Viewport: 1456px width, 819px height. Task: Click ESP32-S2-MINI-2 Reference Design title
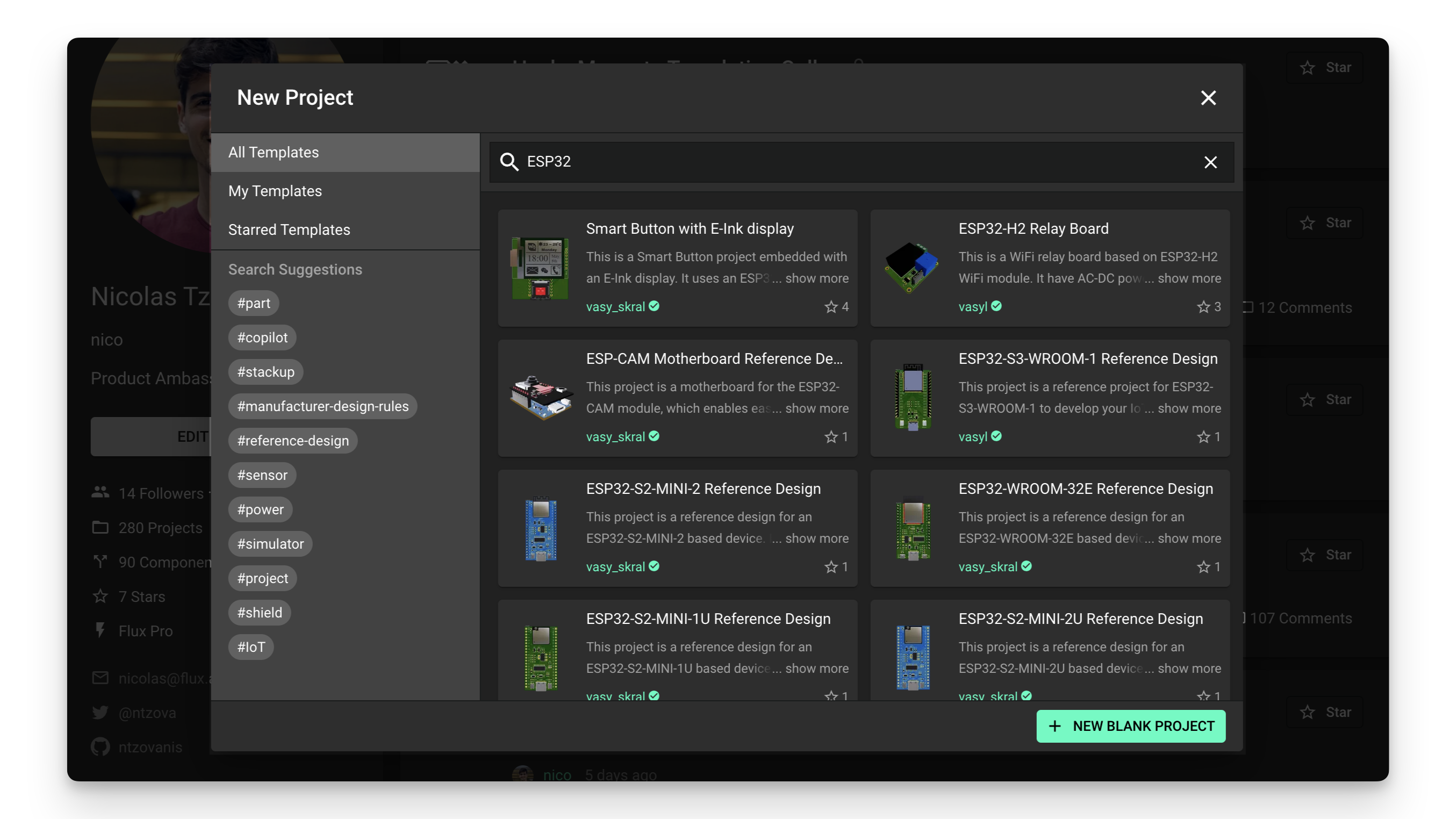coord(703,489)
